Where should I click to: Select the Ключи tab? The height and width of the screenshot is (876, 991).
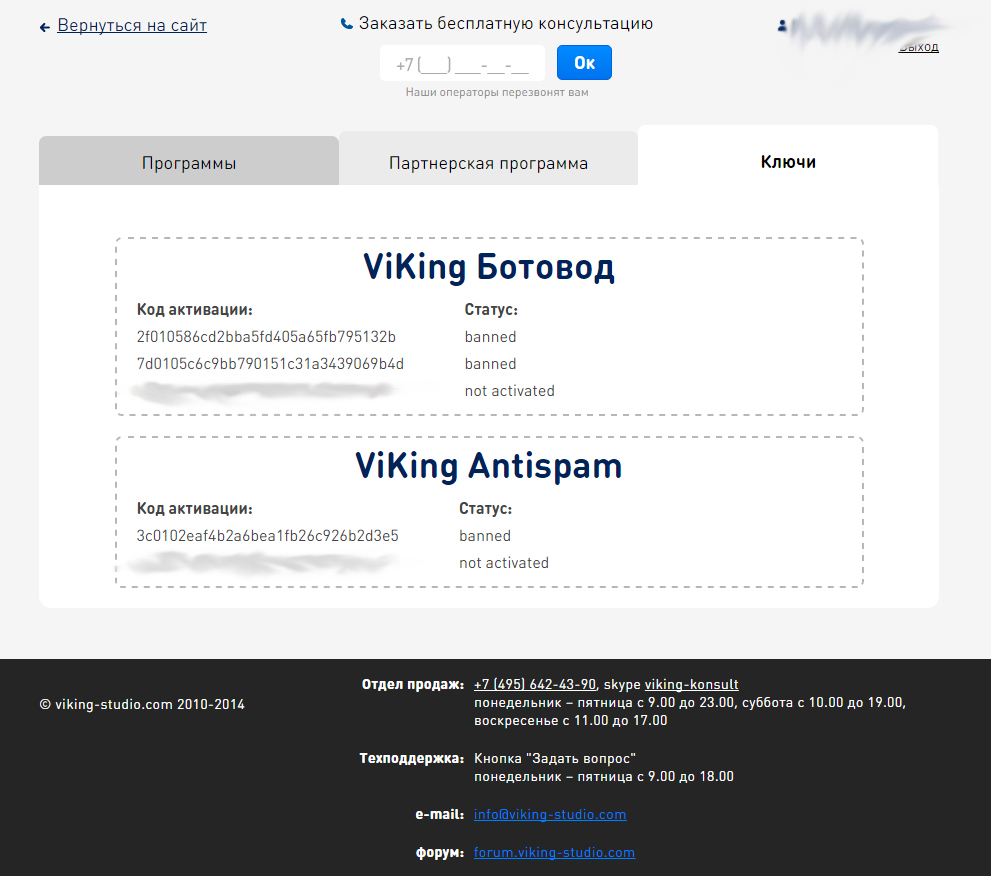[x=788, y=155]
